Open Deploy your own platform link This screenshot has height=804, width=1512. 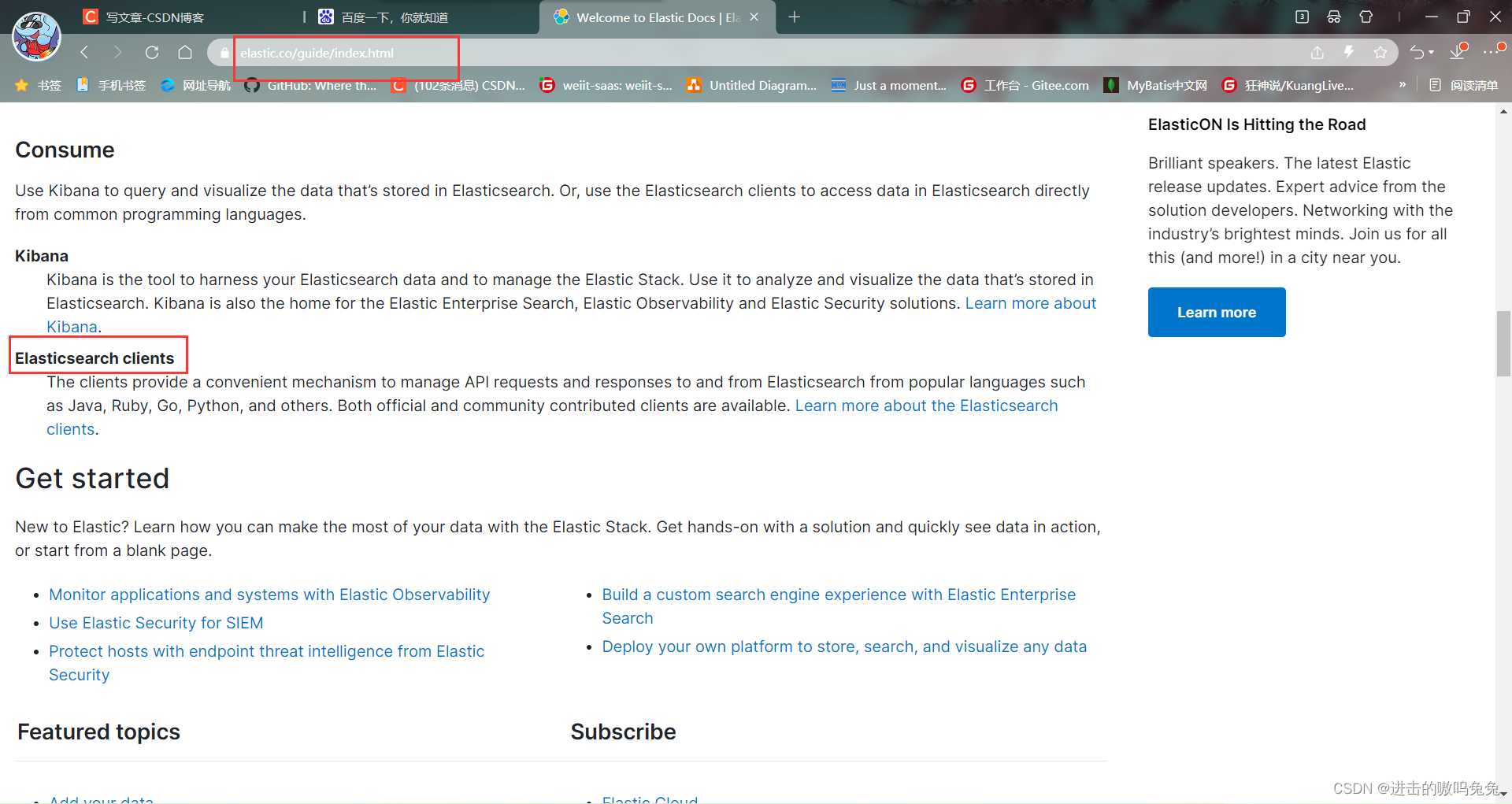(x=844, y=647)
